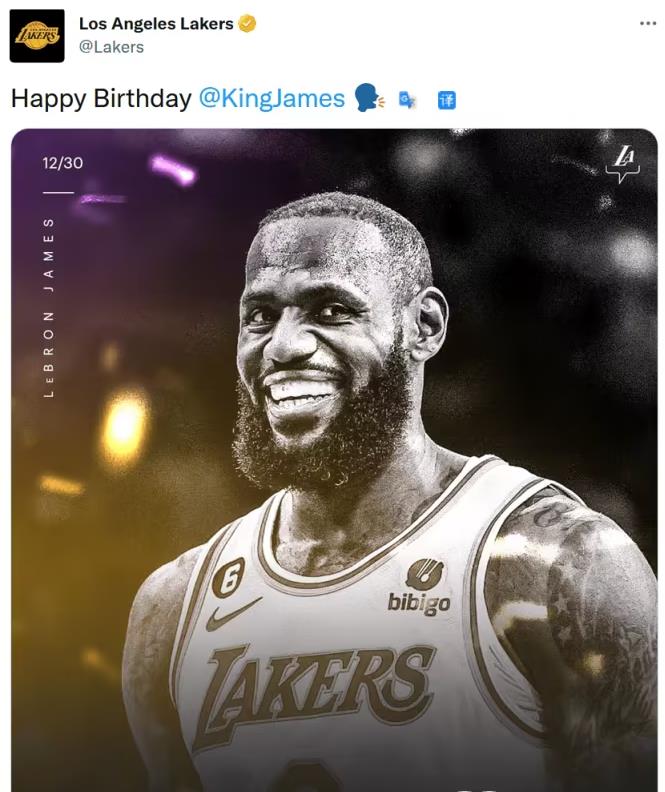Viewport: 665px width, 792px height.
Task: Click the Google Translate icon
Action: click(407, 99)
